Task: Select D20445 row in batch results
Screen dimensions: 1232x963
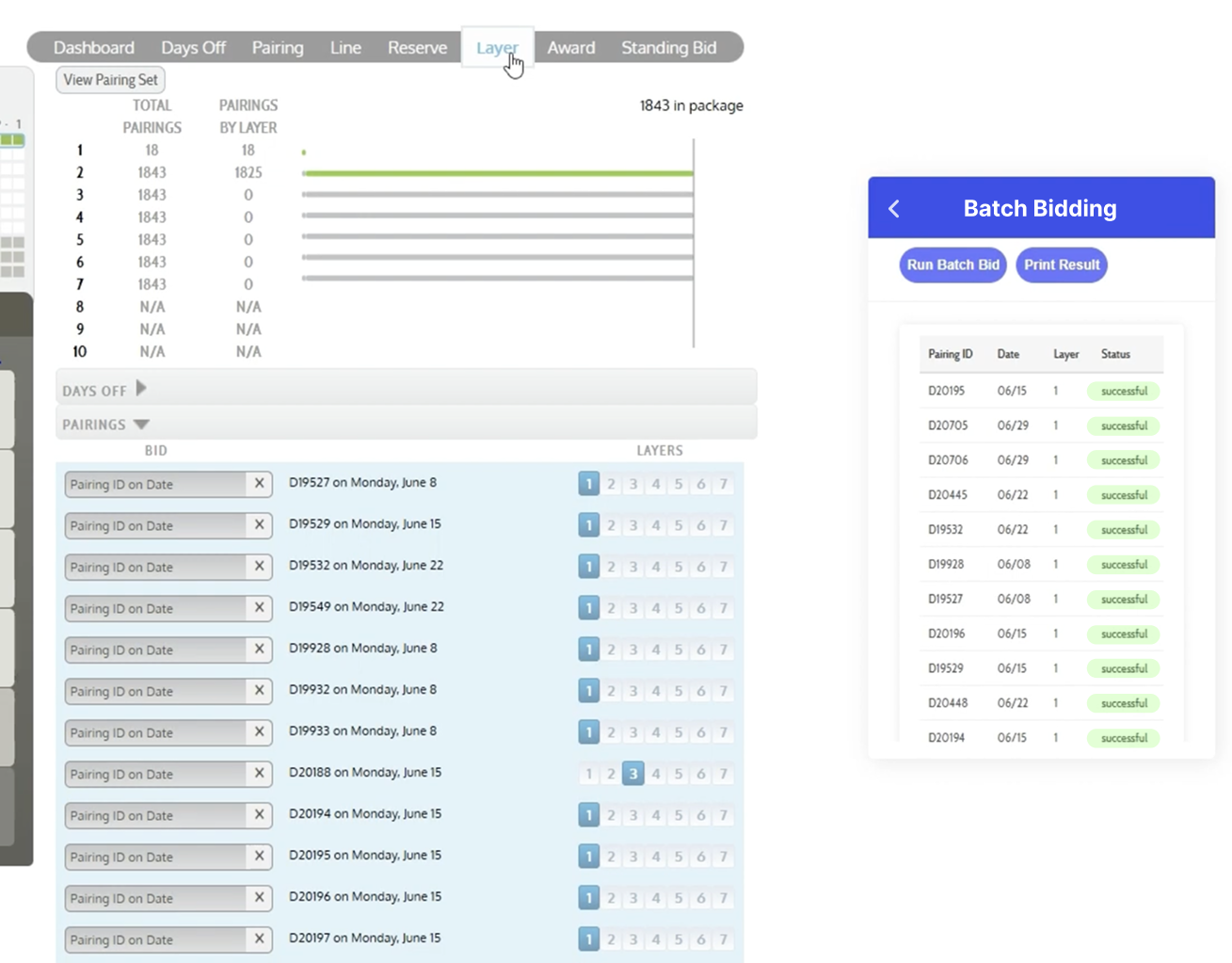Action: [1041, 495]
